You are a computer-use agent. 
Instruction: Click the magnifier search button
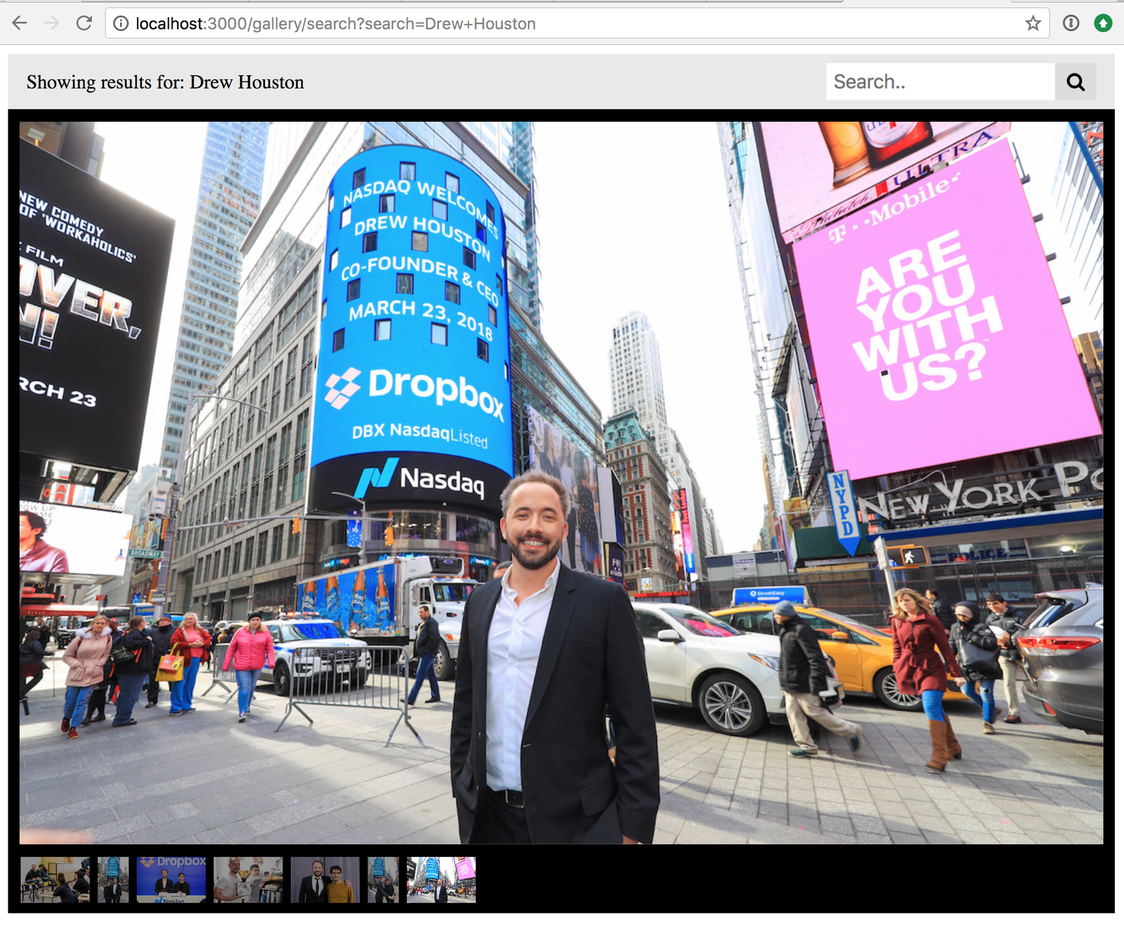(x=1075, y=82)
